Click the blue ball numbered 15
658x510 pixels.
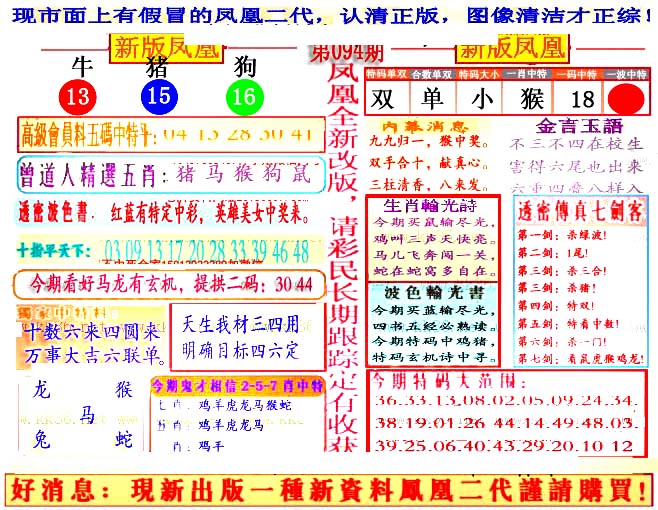pos(159,96)
